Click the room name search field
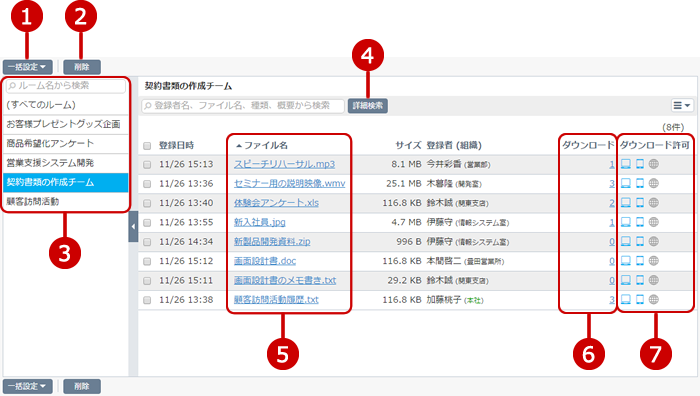 tap(66, 86)
